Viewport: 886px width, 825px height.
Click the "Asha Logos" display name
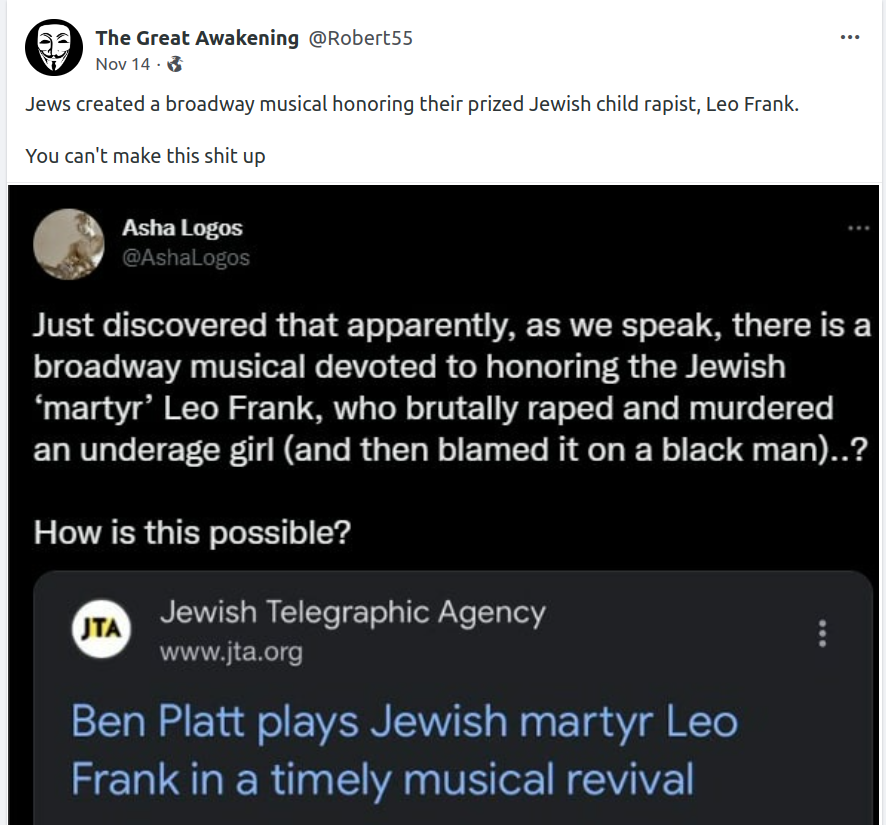(182, 229)
